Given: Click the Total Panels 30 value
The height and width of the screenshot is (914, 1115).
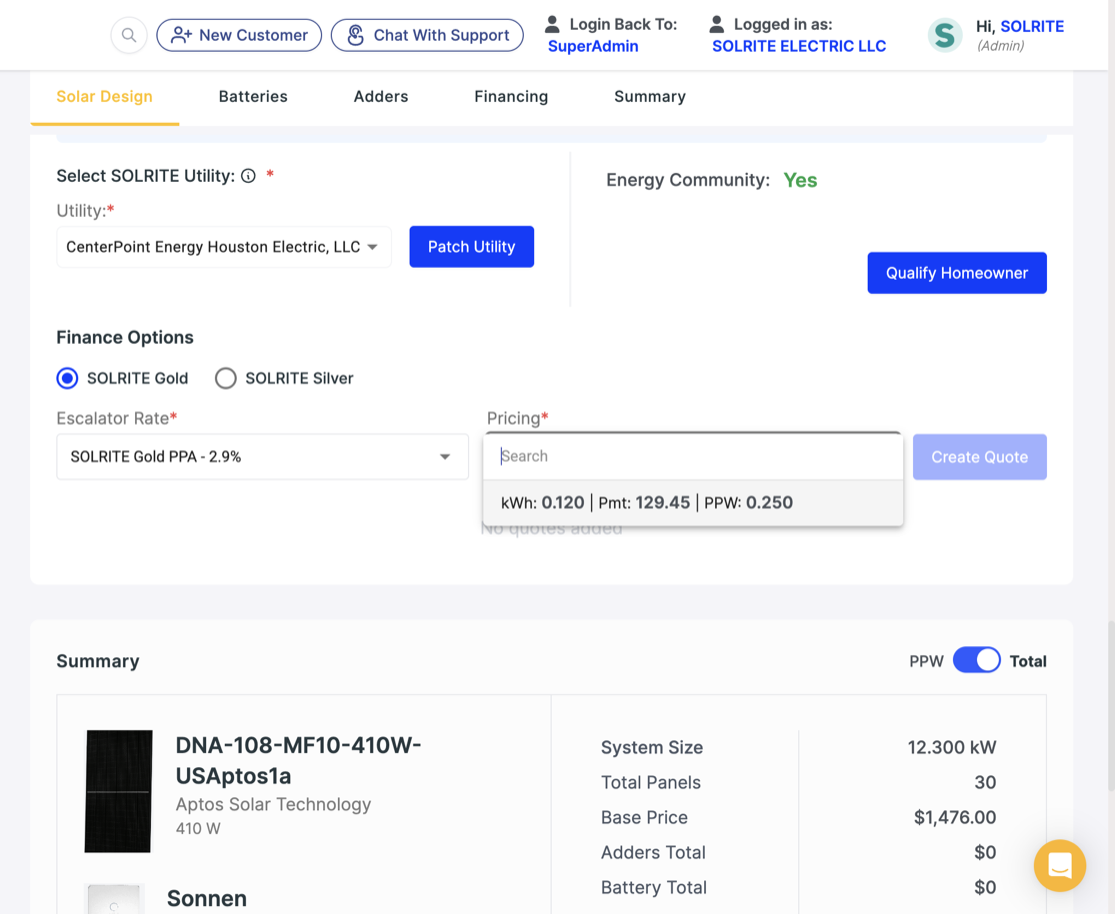Looking at the screenshot, I should tap(985, 782).
